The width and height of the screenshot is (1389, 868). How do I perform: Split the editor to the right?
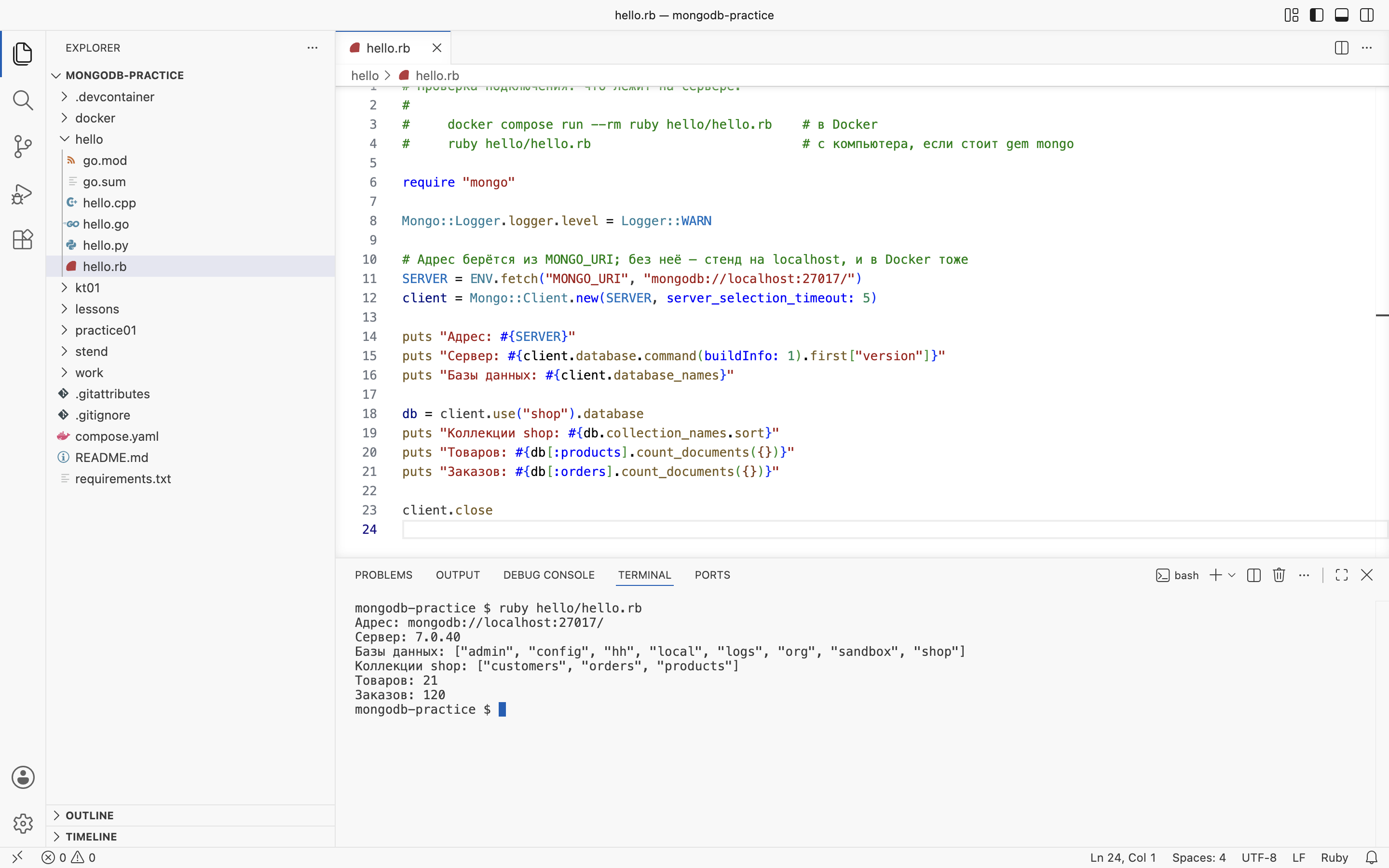[1341, 48]
